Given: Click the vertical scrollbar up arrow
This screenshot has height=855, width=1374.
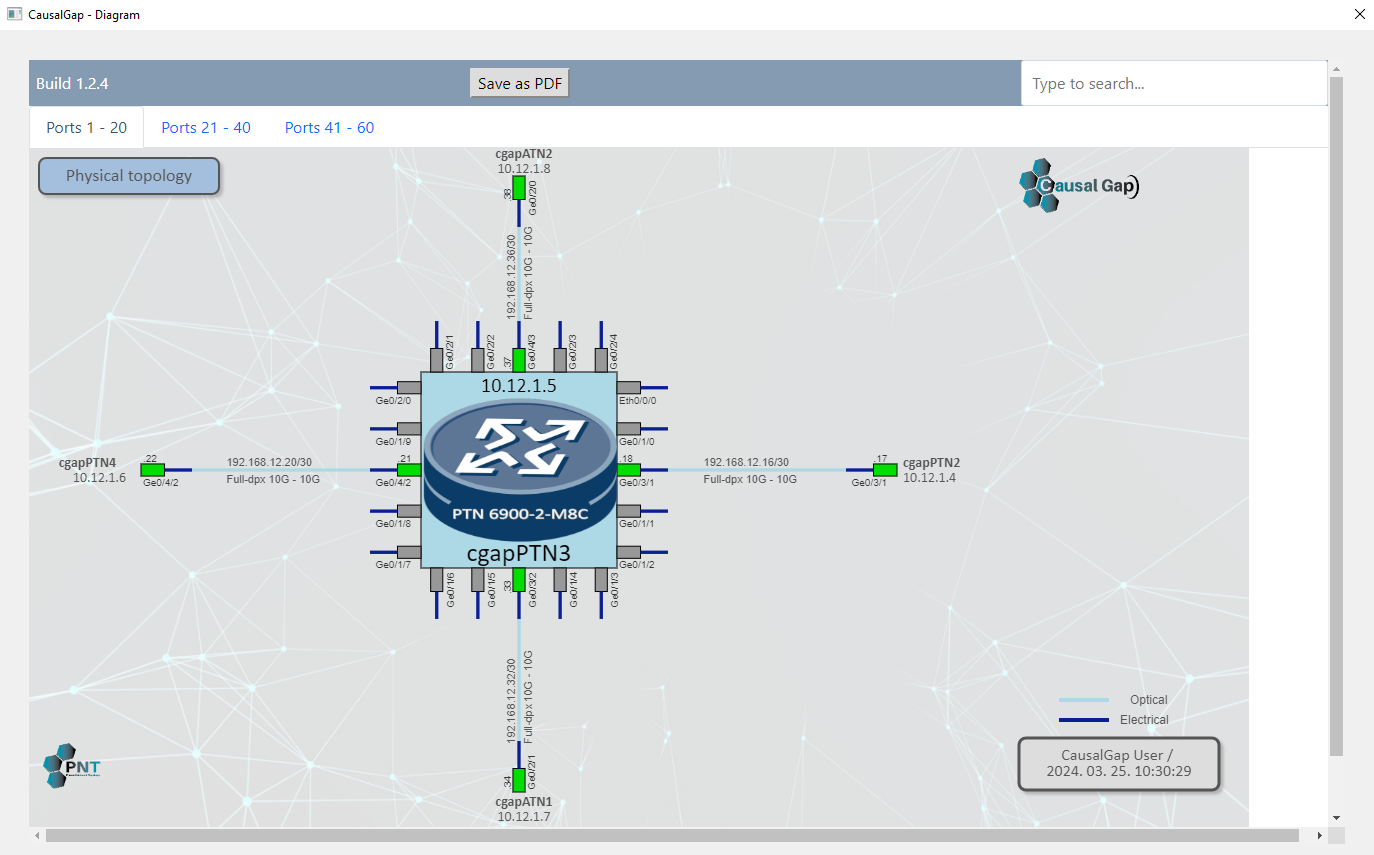Looking at the screenshot, I should [1336, 68].
